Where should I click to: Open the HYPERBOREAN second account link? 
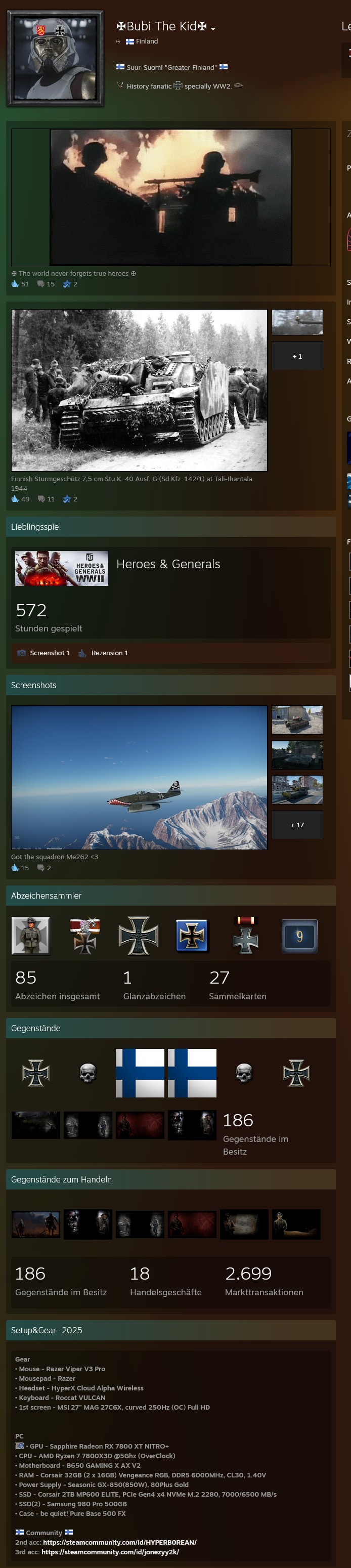tap(119, 1542)
